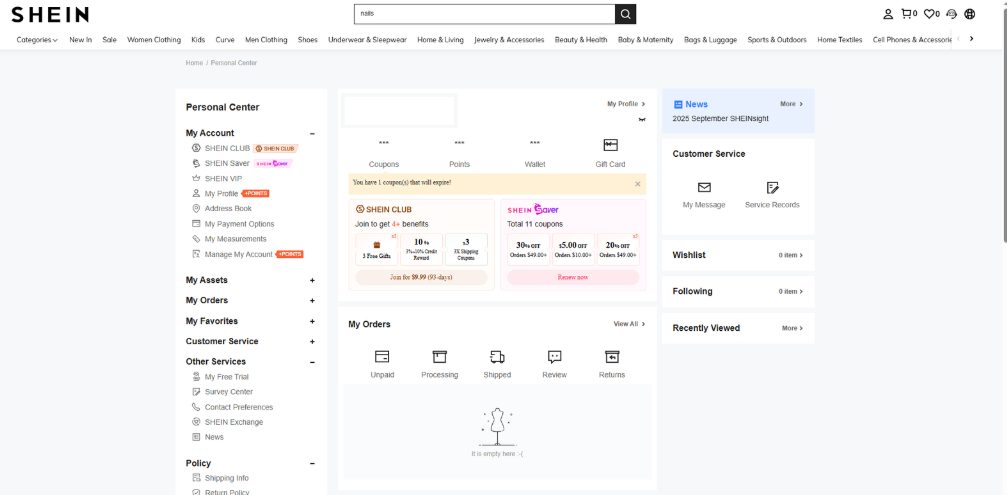This screenshot has width=1007, height=495.
Task: Go to Women Clothing in navigation bar
Action: point(154,40)
